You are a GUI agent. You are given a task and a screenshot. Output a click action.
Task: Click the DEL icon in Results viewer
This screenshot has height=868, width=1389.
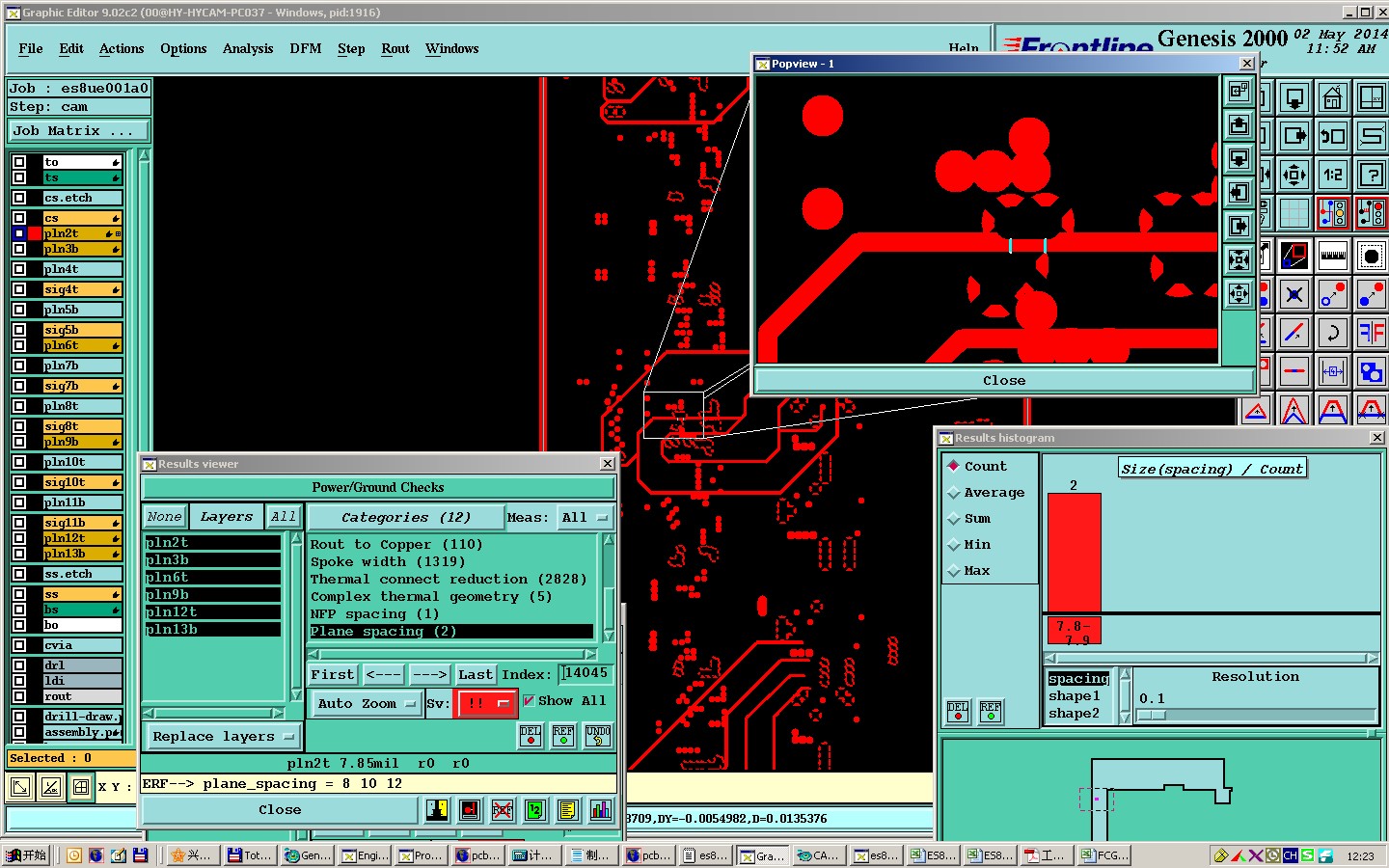point(531,736)
